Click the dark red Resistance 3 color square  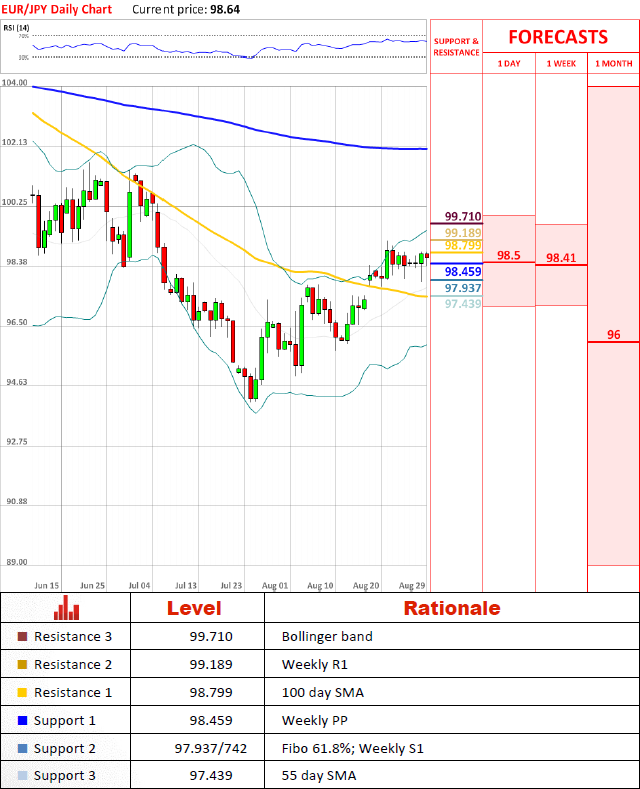coord(23,637)
